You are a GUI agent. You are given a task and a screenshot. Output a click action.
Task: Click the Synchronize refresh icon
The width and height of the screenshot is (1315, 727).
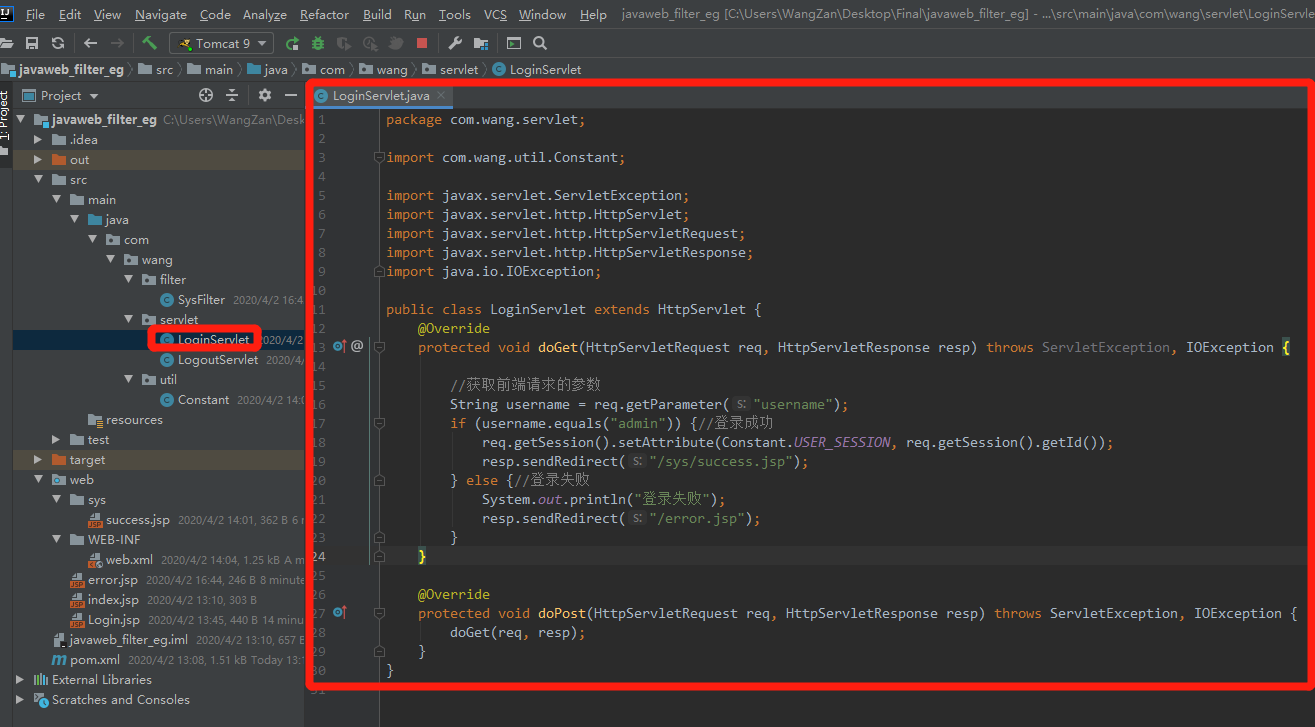[x=58, y=43]
